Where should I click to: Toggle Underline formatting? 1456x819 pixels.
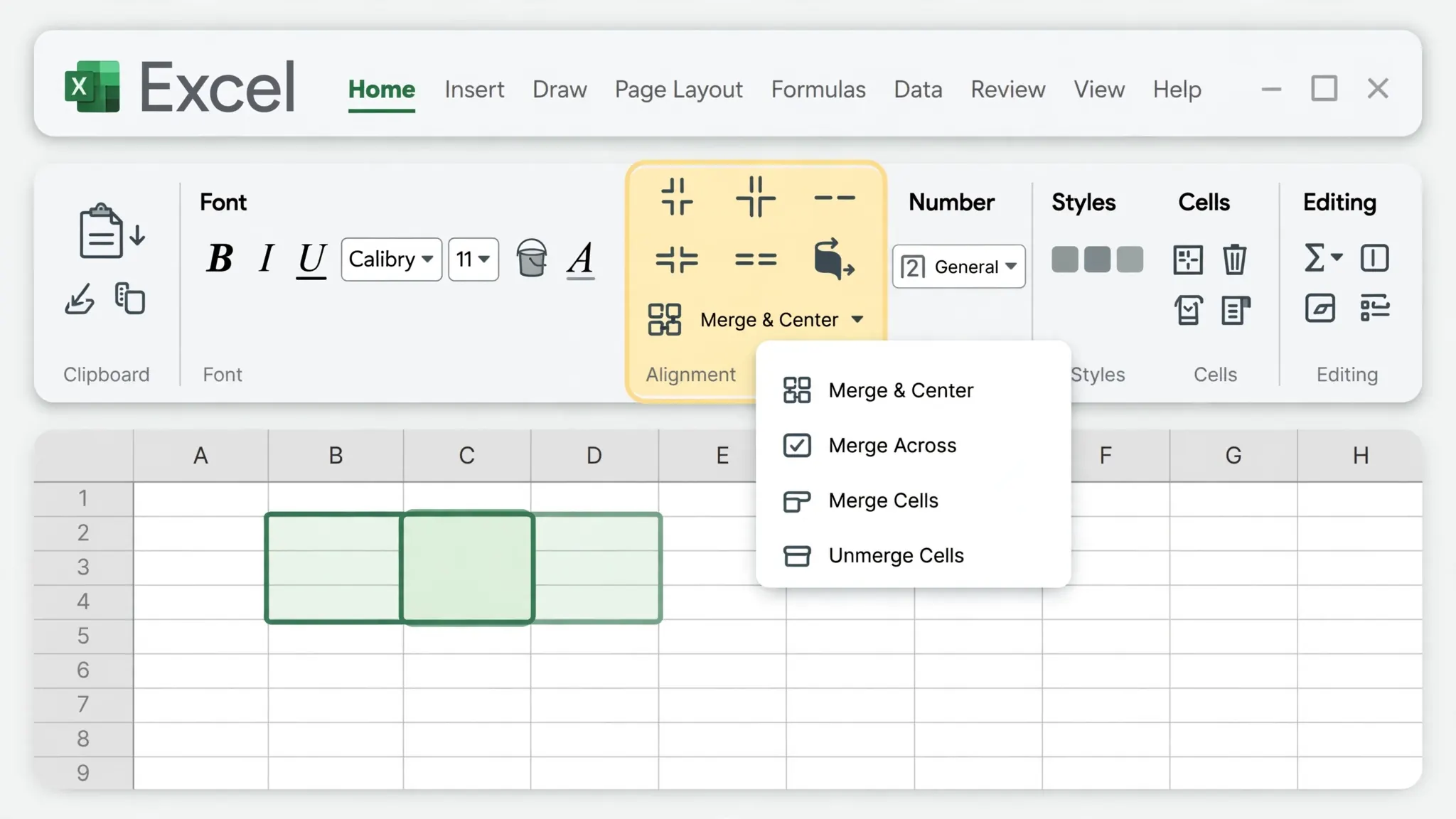(x=311, y=259)
